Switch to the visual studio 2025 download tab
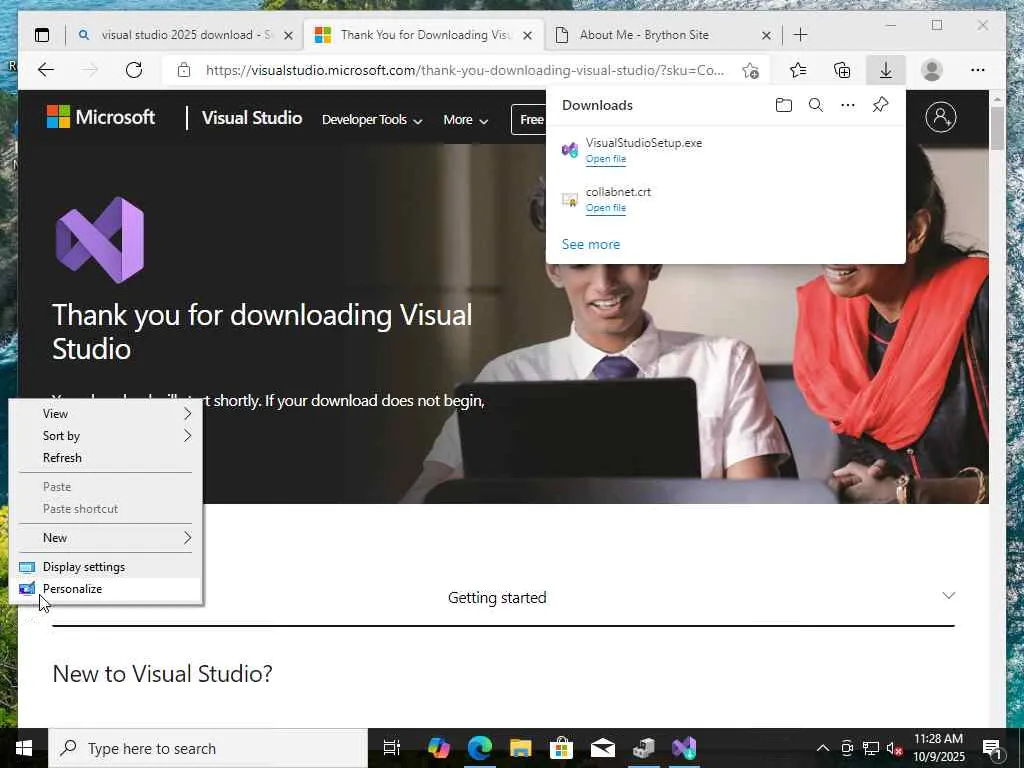The image size is (1024, 768). [185, 35]
